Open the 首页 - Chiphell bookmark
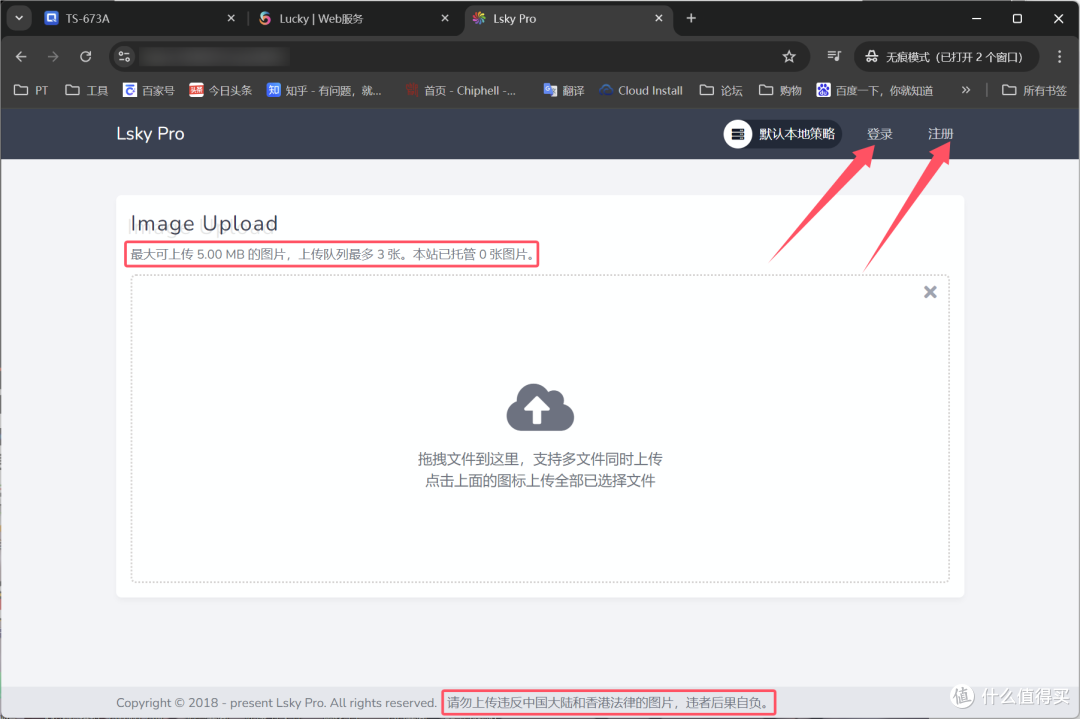This screenshot has width=1080, height=719. click(x=461, y=90)
